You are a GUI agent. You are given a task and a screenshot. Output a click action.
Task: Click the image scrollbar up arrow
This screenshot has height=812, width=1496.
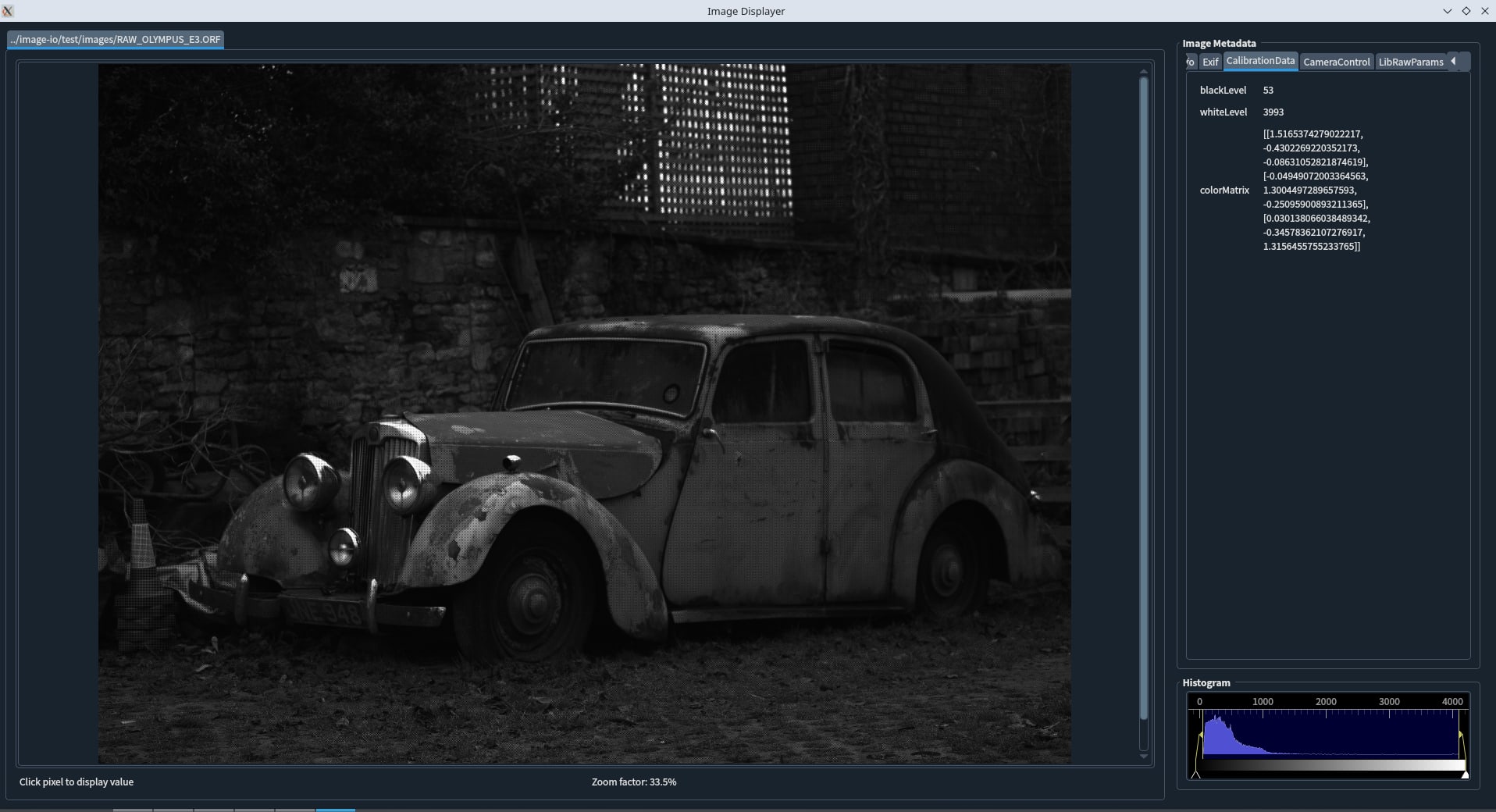point(1143,71)
